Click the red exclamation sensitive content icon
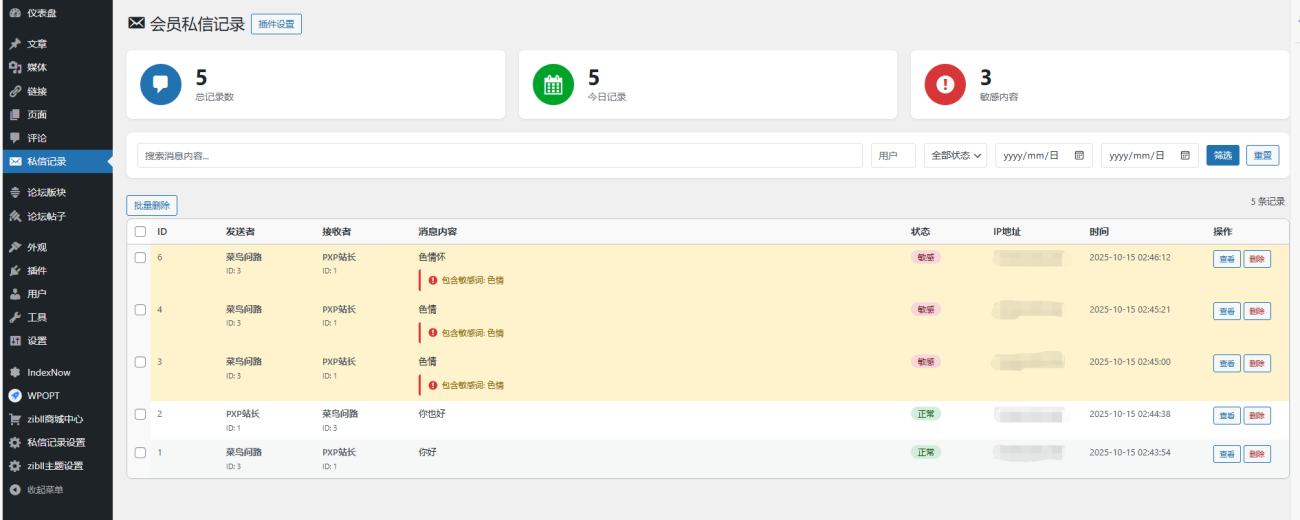The height and width of the screenshot is (520, 1300). (945, 84)
